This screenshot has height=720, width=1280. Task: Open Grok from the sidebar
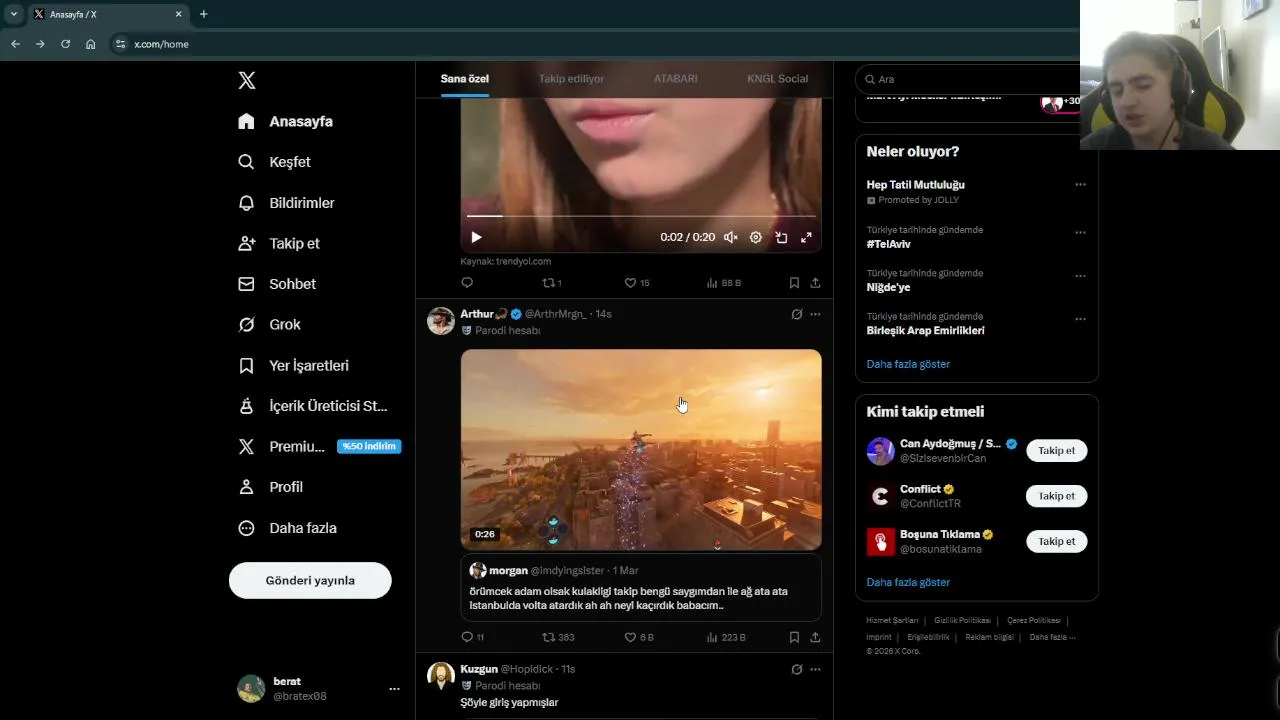pyautogui.click(x=269, y=324)
